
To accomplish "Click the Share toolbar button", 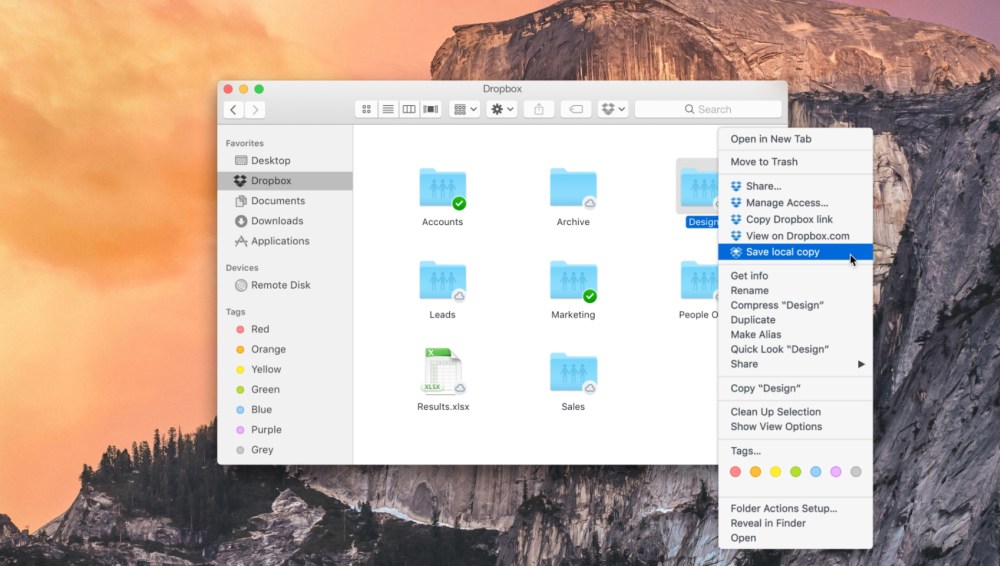I will pyautogui.click(x=539, y=109).
